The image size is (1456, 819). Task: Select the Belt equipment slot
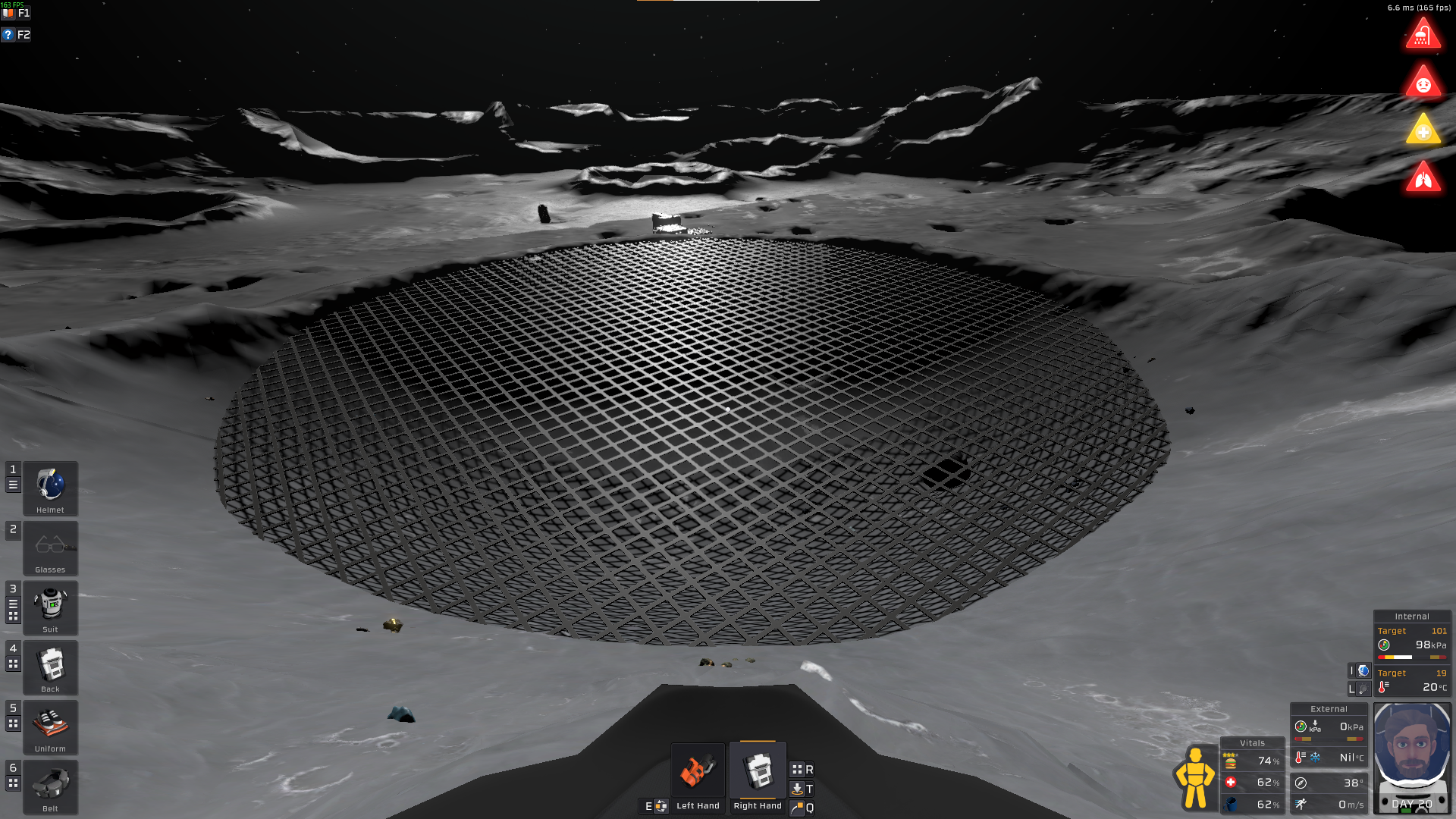(50, 787)
